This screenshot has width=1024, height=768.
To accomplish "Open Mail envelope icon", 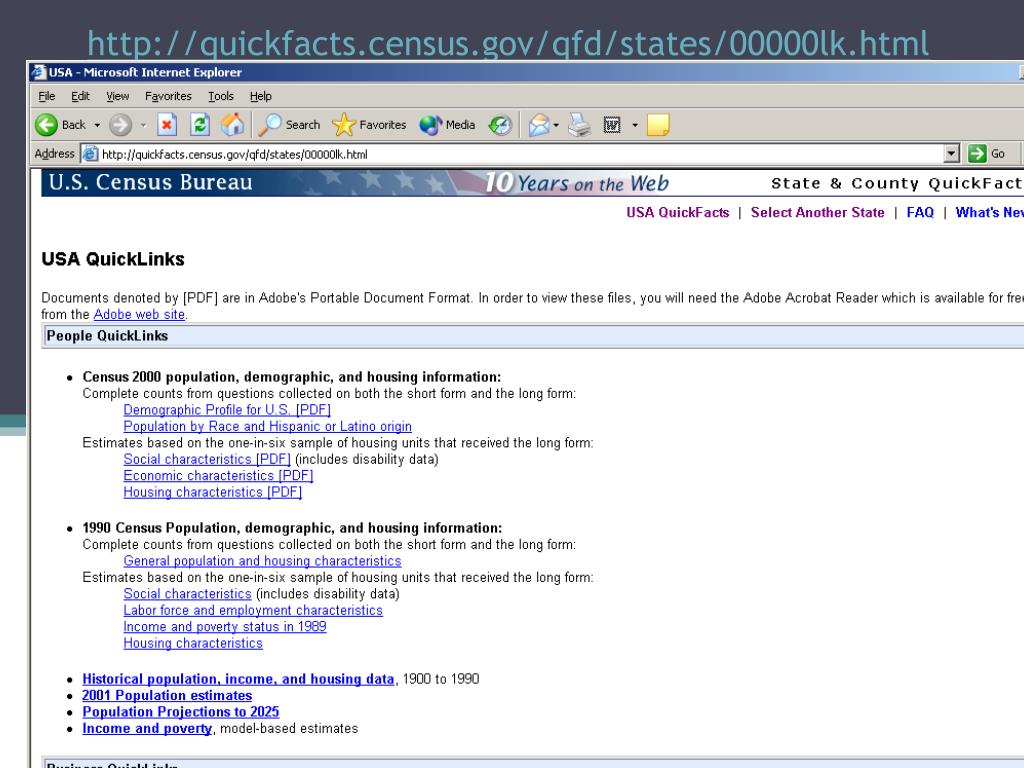I will pos(539,125).
